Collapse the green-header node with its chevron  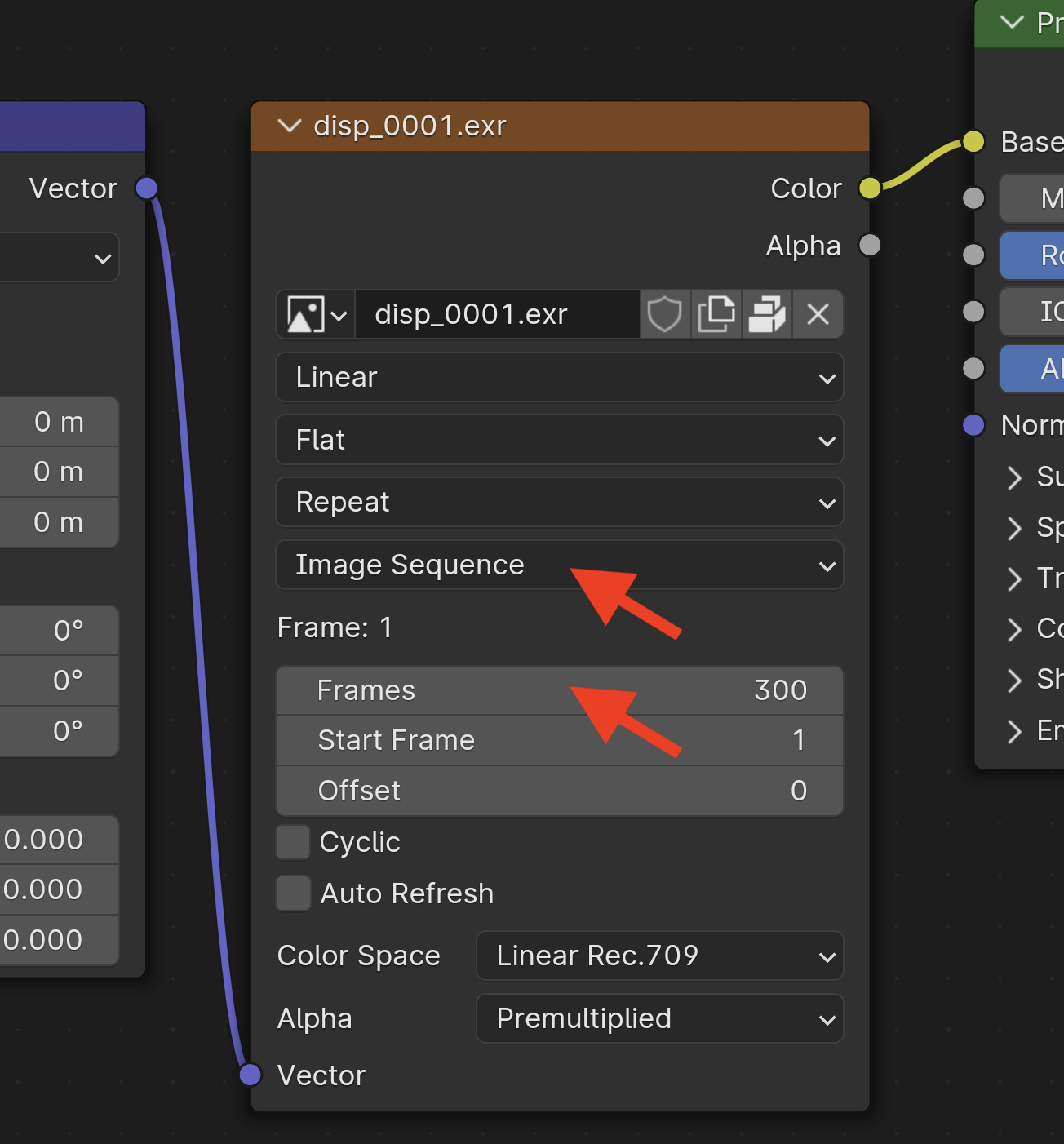point(1012,22)
